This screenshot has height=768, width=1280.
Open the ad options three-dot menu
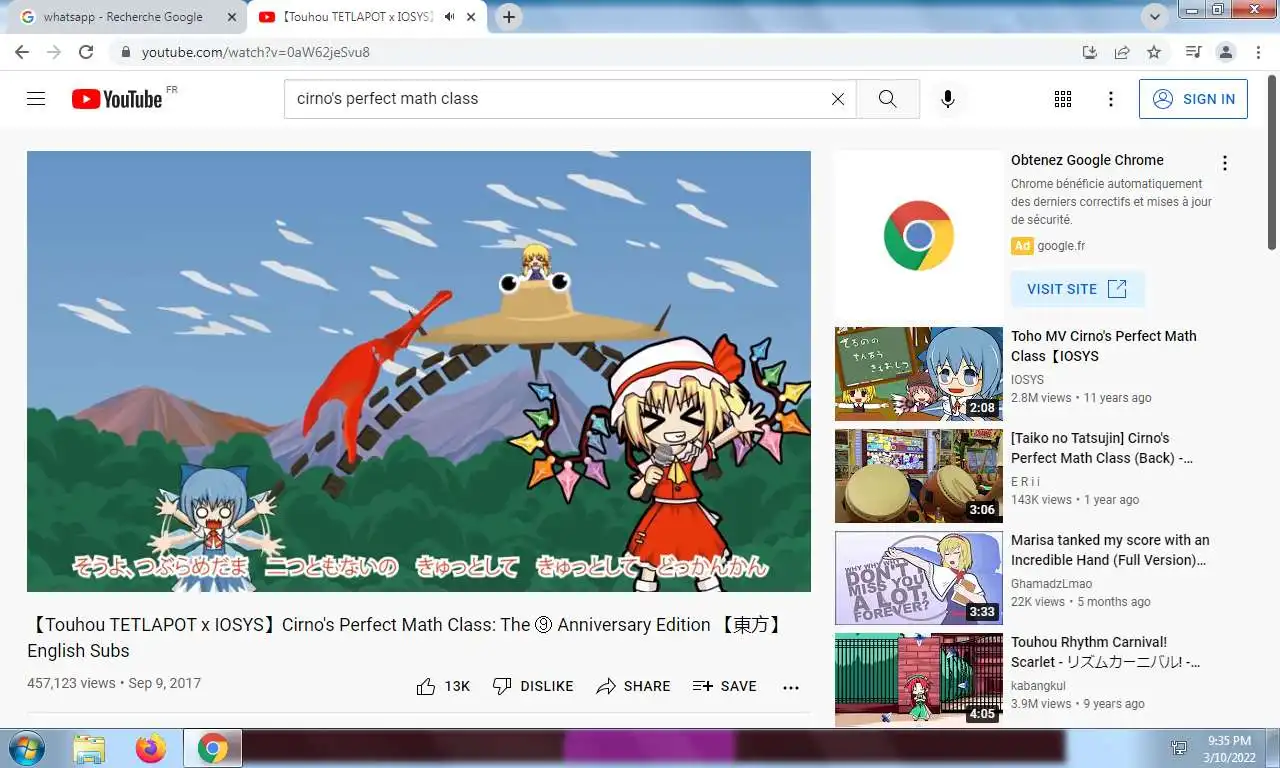point(1224,163)
